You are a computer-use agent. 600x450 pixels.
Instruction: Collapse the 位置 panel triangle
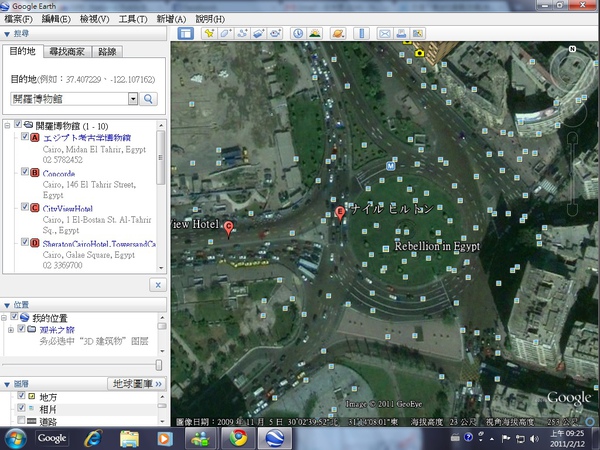(7, 305)
